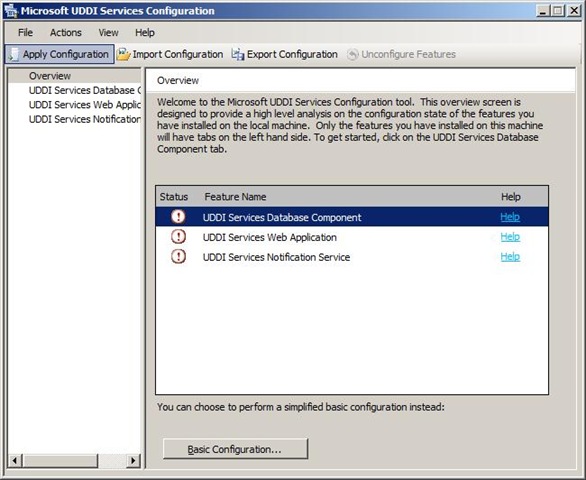The width and height of the screenshot is (586, 480).
Task: Click the sidebar scrollbar right arrow
Action: (x=133, y=461)
